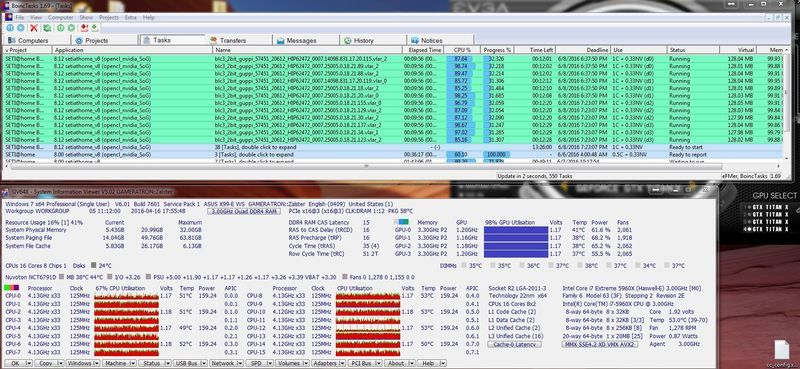This screenshot has width=800, height=369.
Task: Click the SIV64X window title bar icon
Action: click(x=5, y=192)
